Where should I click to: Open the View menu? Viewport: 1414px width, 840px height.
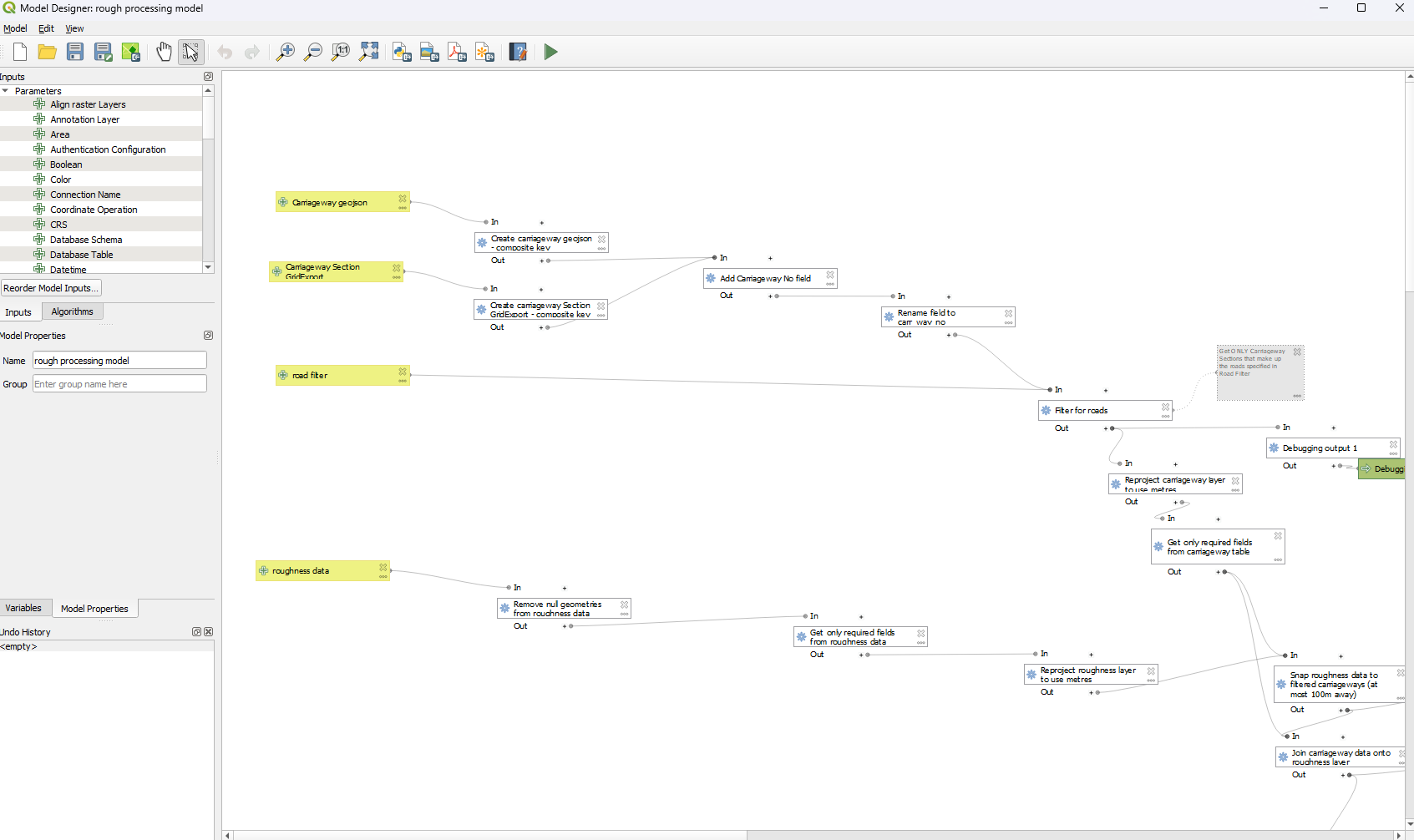tap(74, 28)
